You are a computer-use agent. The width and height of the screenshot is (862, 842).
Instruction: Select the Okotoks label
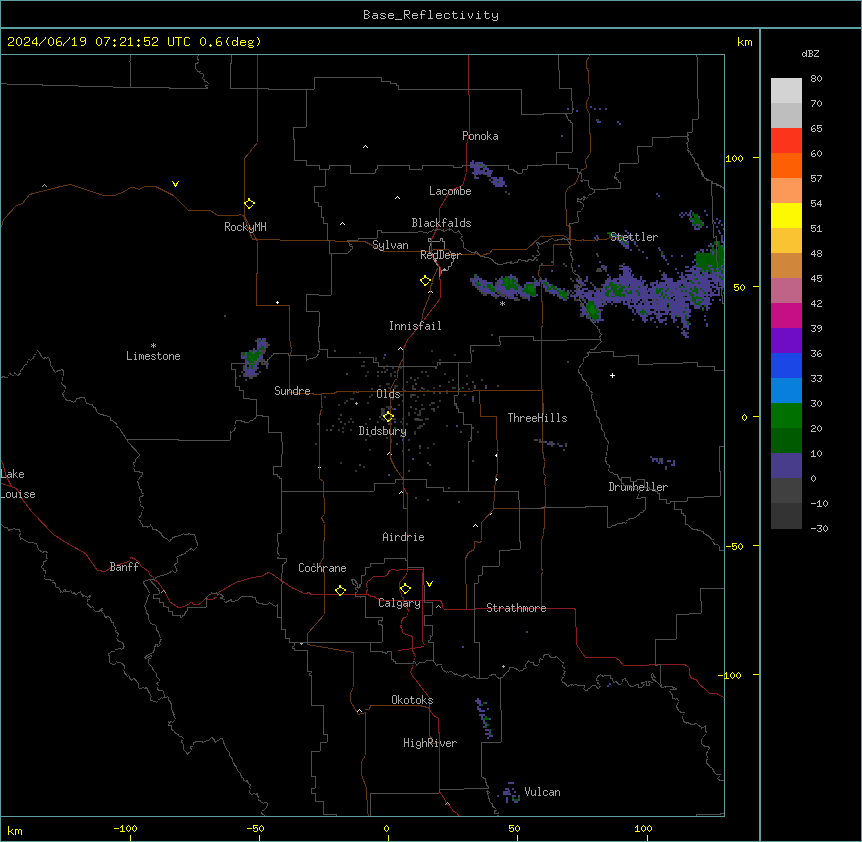[x=412, y=700]
